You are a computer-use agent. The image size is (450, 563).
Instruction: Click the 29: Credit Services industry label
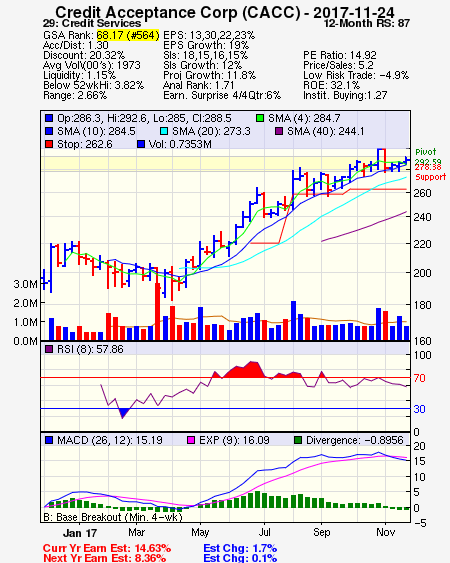[92, 23]
